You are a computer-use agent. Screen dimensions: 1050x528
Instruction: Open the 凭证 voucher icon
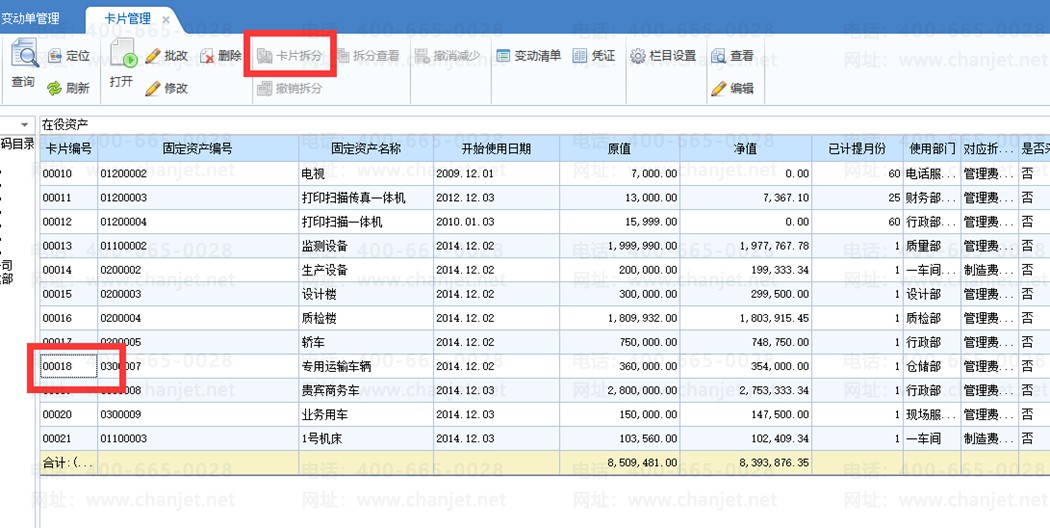pyautogui.click(x=580, y=56)
